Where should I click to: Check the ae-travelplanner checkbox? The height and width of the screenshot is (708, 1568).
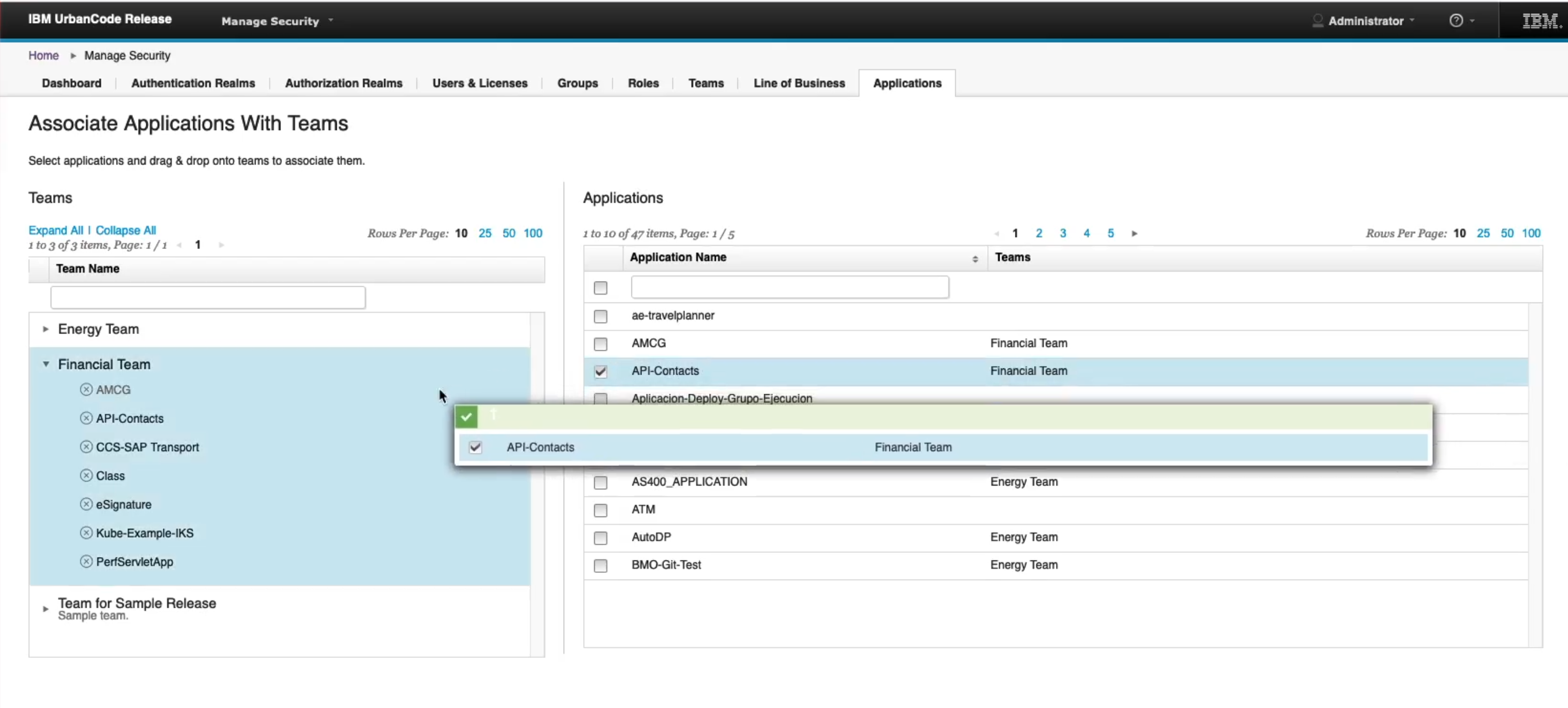tap(601, 316)
